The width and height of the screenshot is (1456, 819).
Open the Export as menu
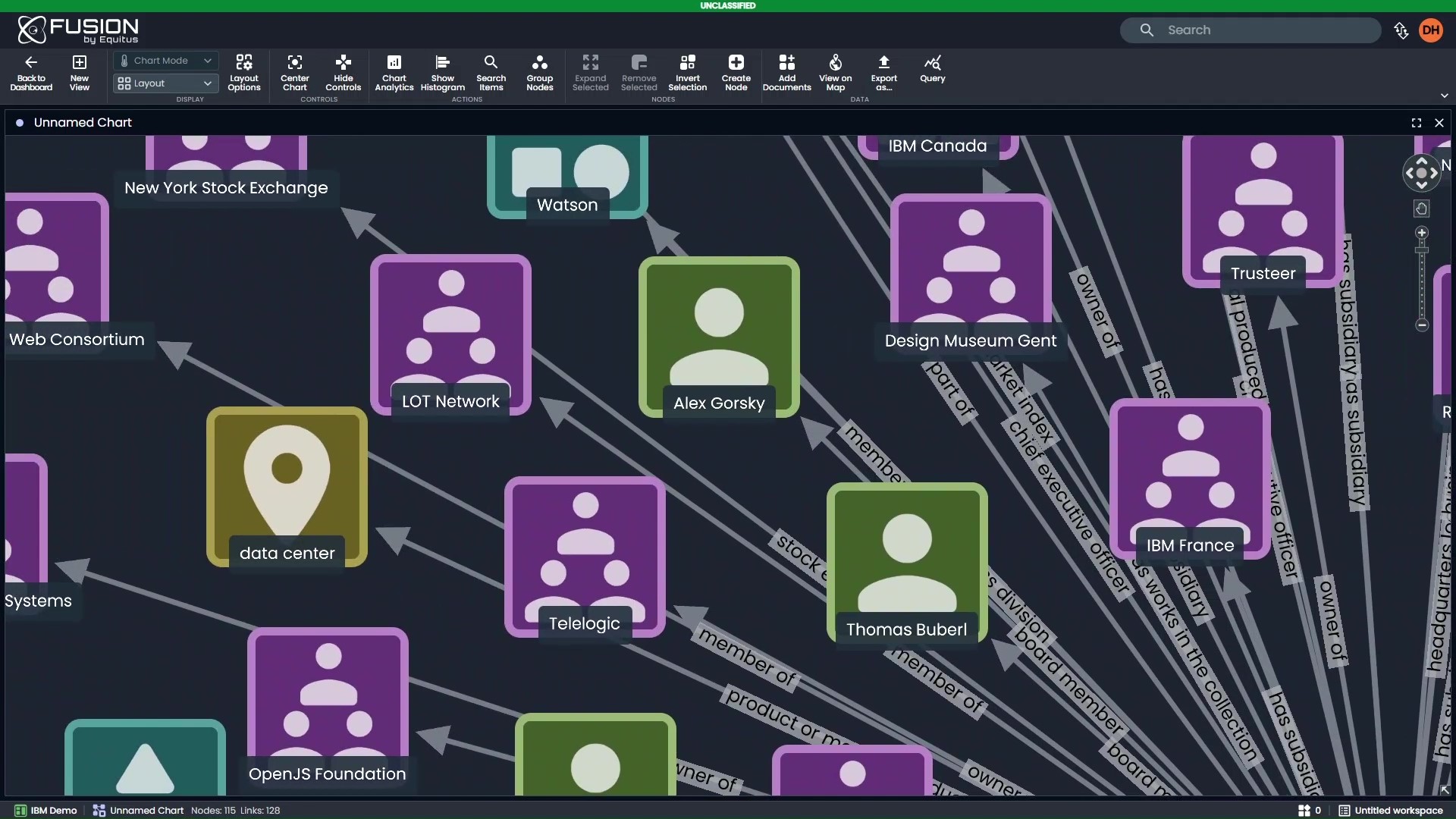click(884, 73)
